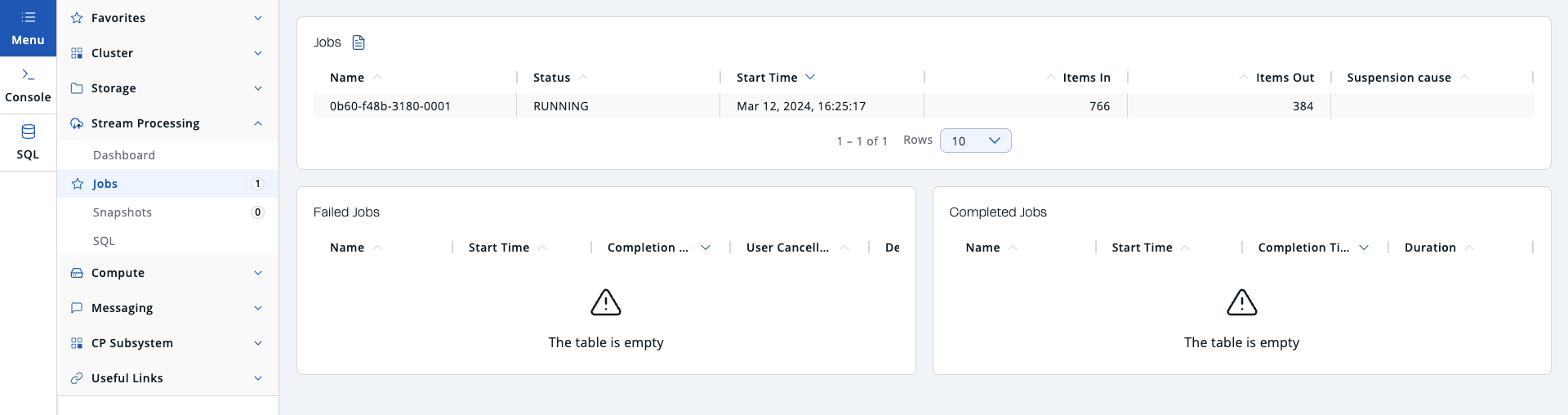Image resolution: width=1568 pixels, height=415 pixels.
Task: Open the Rows per page dropdown
Action: 975,141
